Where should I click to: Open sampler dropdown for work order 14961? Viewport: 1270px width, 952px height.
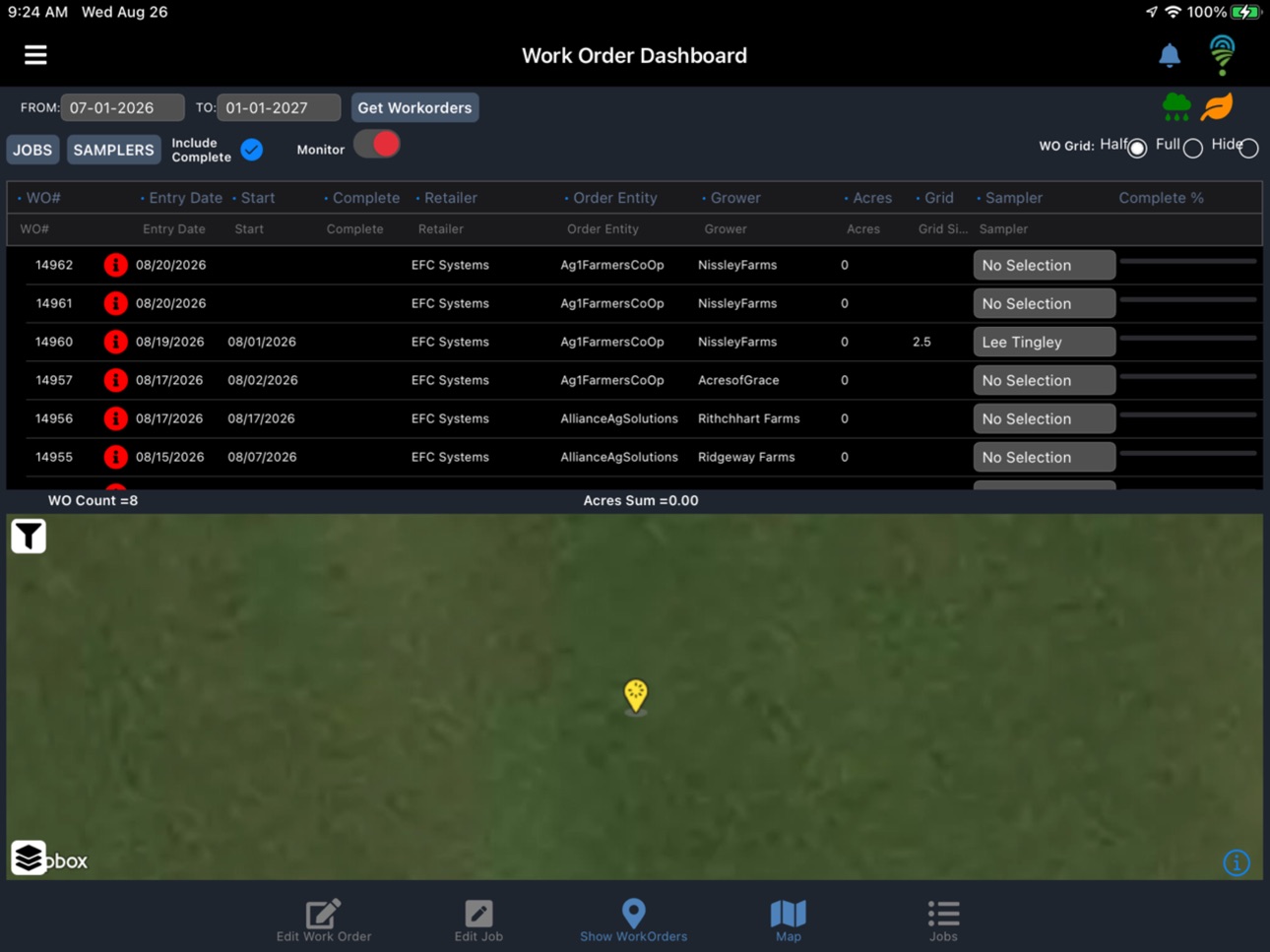coord(1044,303)
